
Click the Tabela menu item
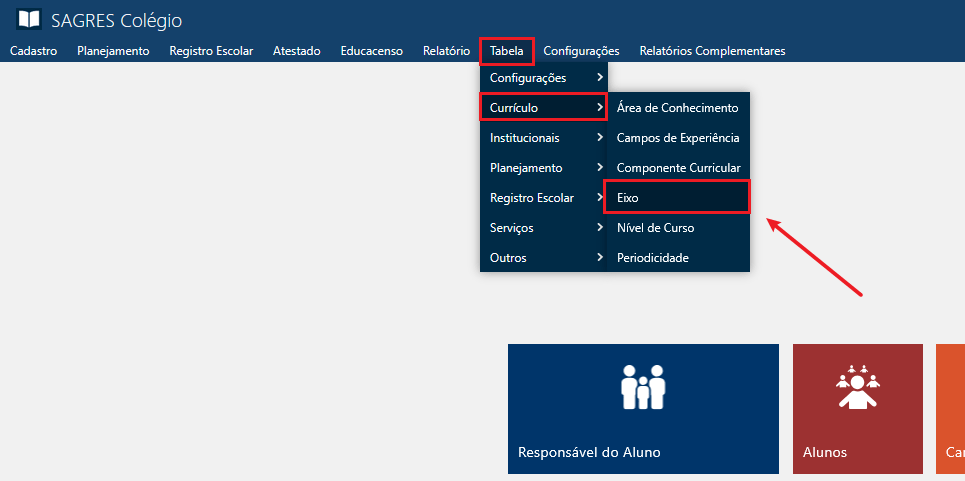(x=506, y=51)
